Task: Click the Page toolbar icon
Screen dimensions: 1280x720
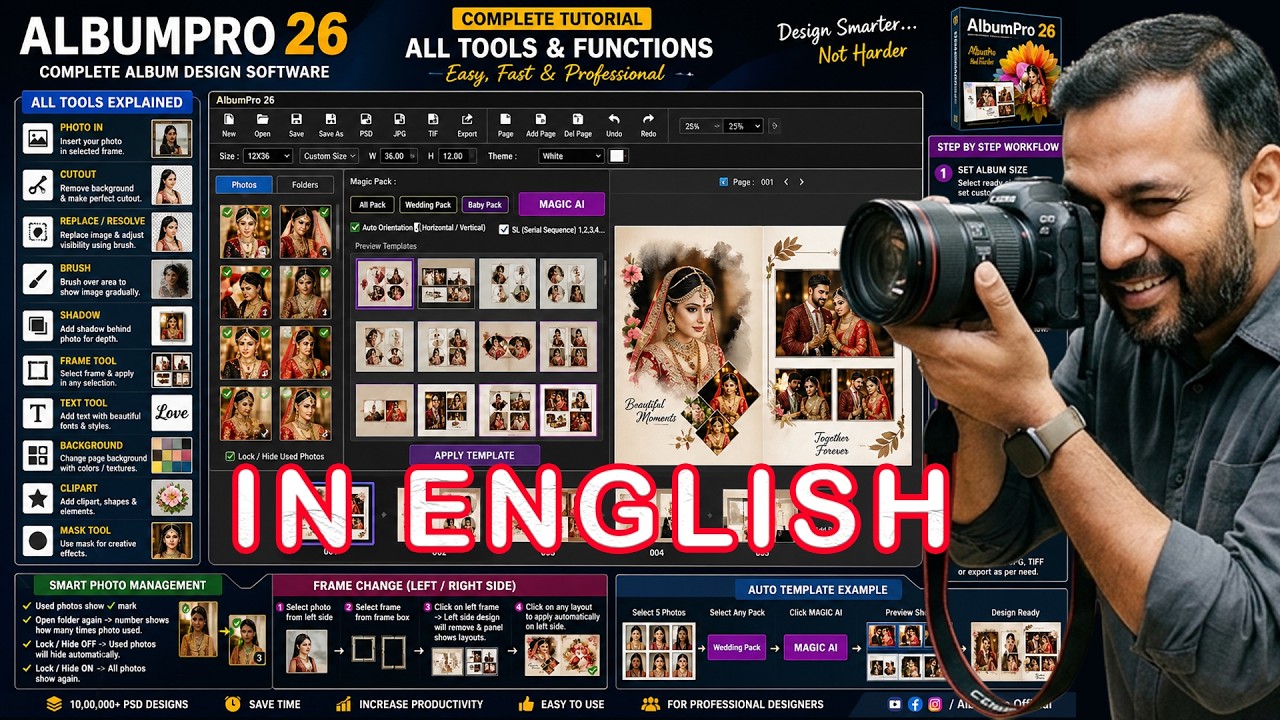Action: 506,120
